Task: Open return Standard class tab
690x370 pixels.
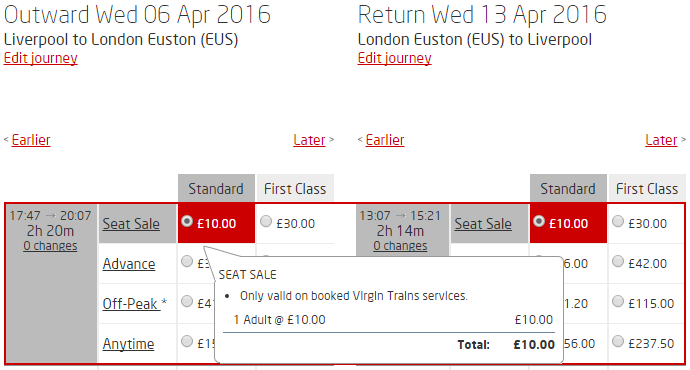Action: 568,188
